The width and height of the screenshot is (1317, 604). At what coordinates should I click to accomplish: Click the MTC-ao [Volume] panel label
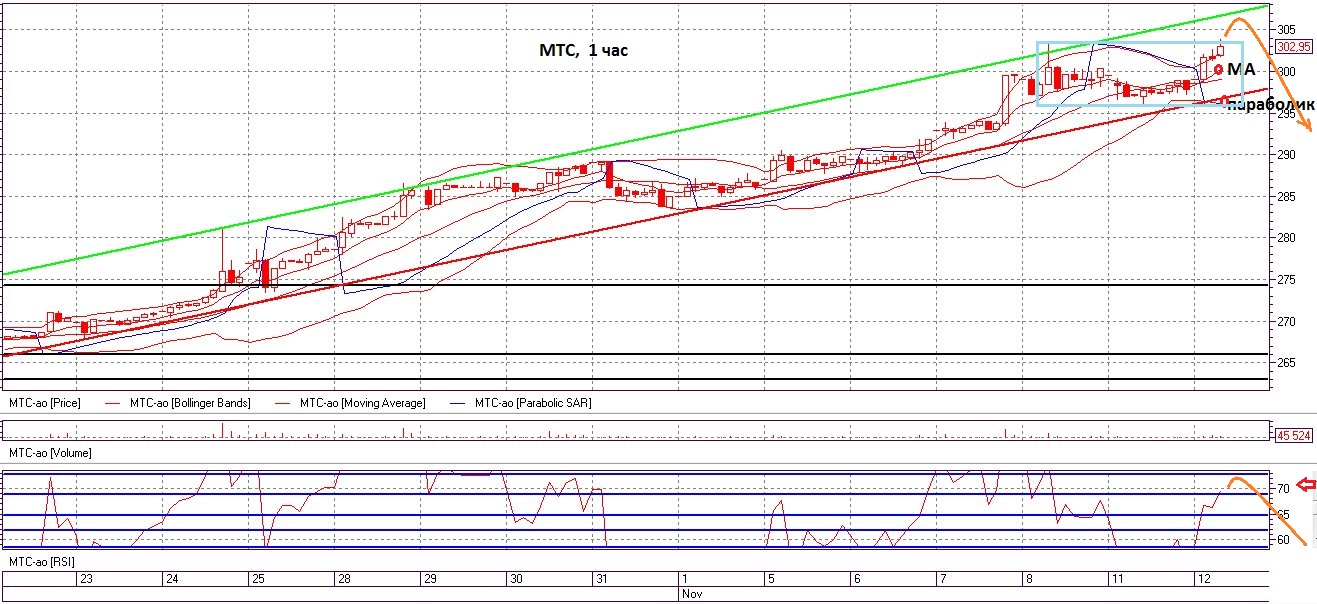click(x=50, y=453)
